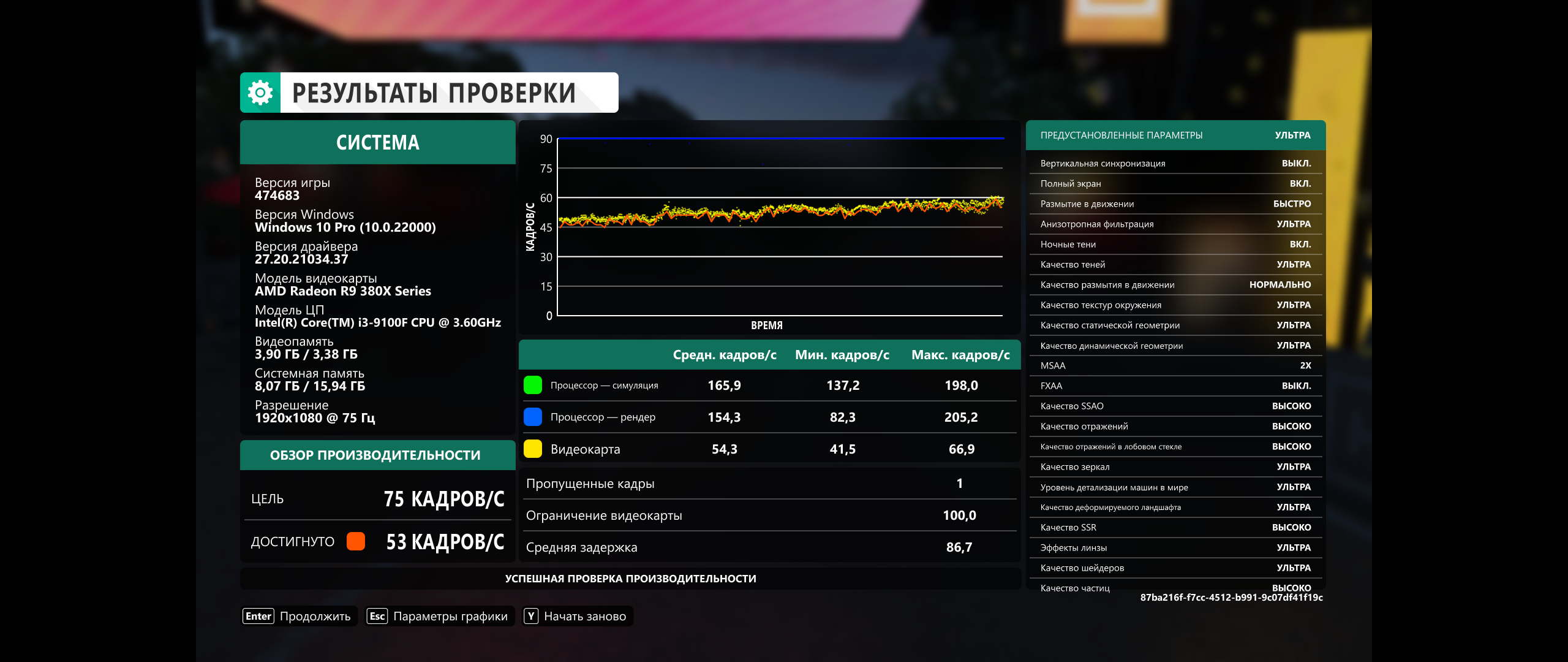
Task: Click the MSAA 2X setting row
Action: click(x=1175, y=365)
